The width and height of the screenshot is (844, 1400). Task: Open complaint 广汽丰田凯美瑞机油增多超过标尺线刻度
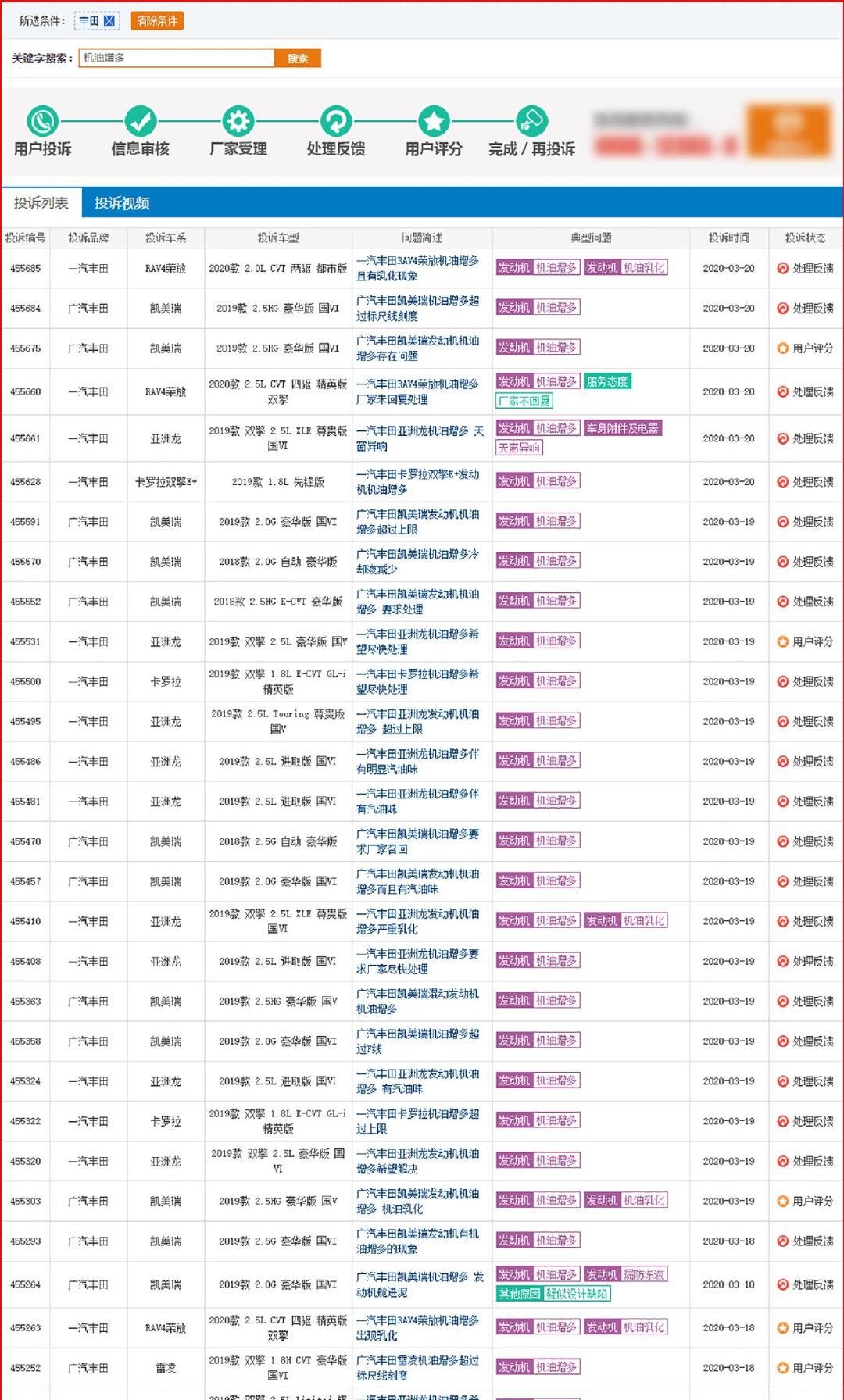click(417, 308)
